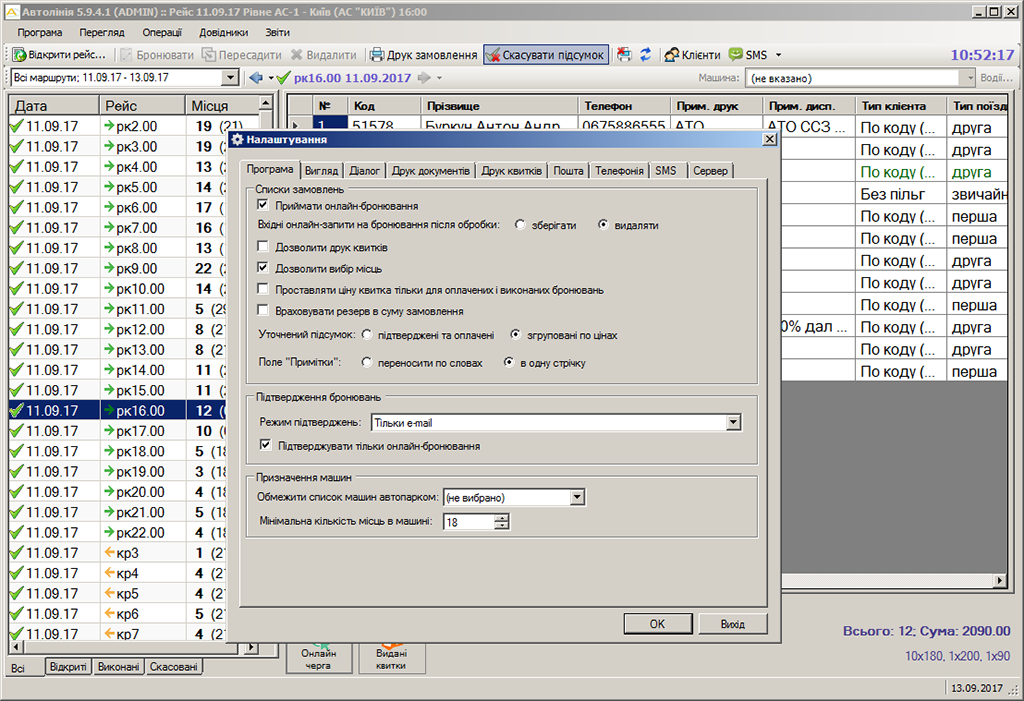
Task: Show the Скасовані trips tab
Action: [174, 667]
